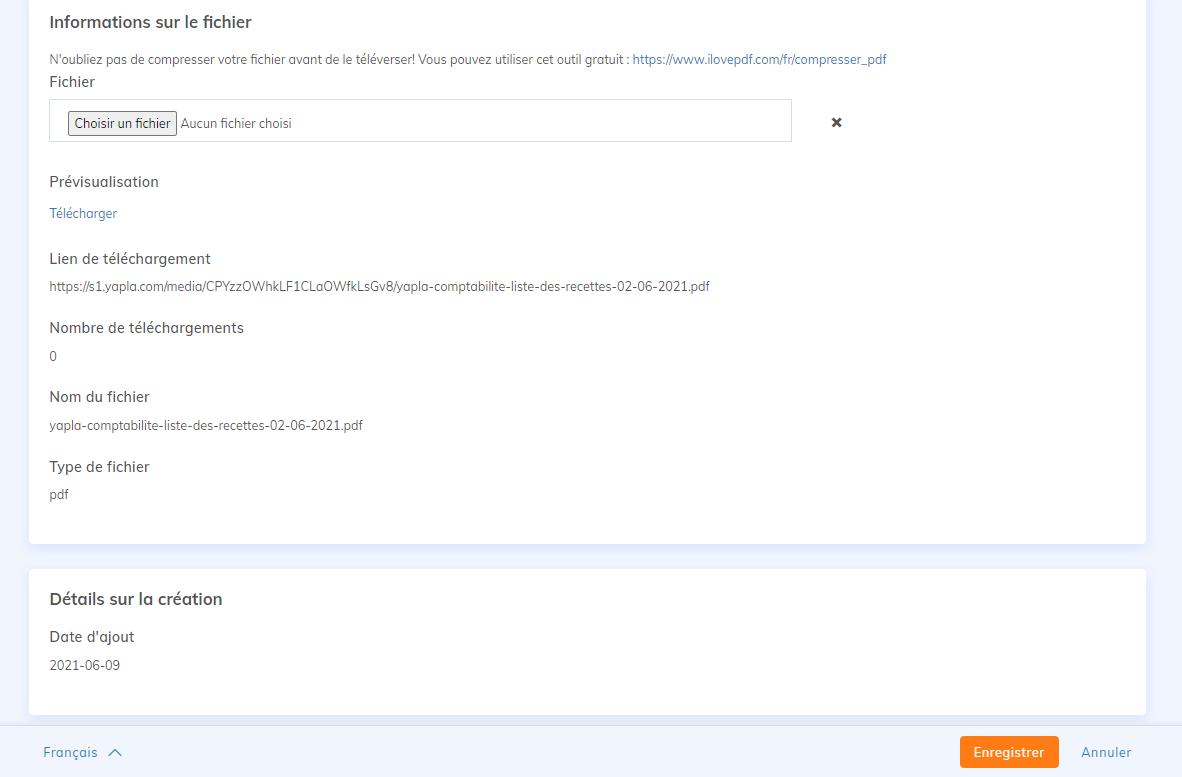Screen dimensions: 1182x777
Task: Click the X icon to clear file
Action: point(837,122)
